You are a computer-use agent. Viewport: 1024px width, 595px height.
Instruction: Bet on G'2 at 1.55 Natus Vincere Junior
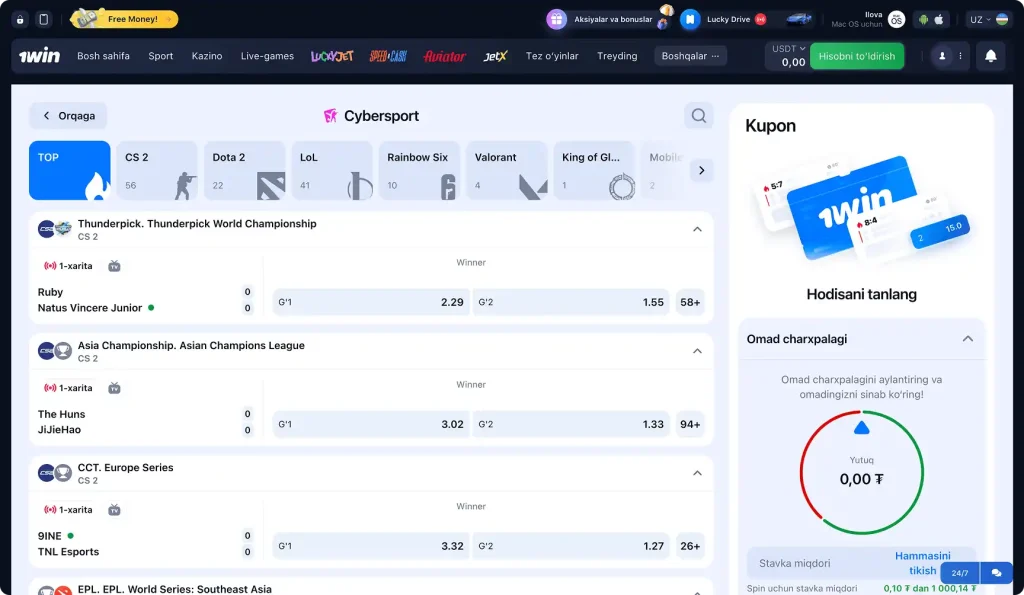[x=571, y=302]
